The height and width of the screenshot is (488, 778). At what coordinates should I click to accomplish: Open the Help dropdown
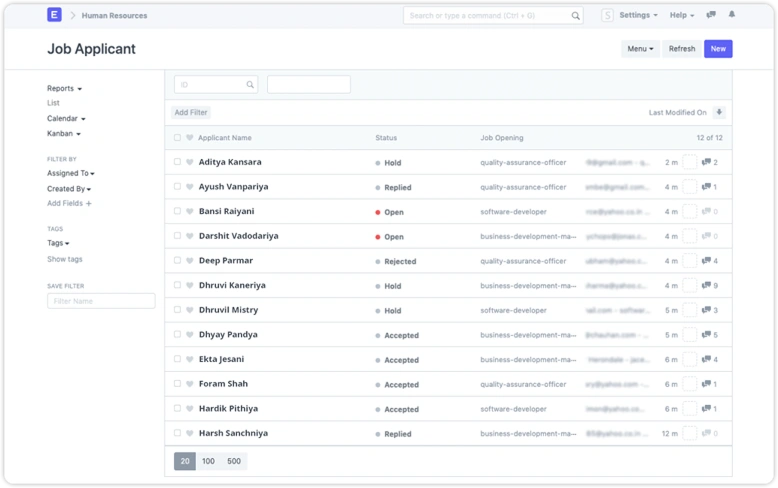(682, 15)
